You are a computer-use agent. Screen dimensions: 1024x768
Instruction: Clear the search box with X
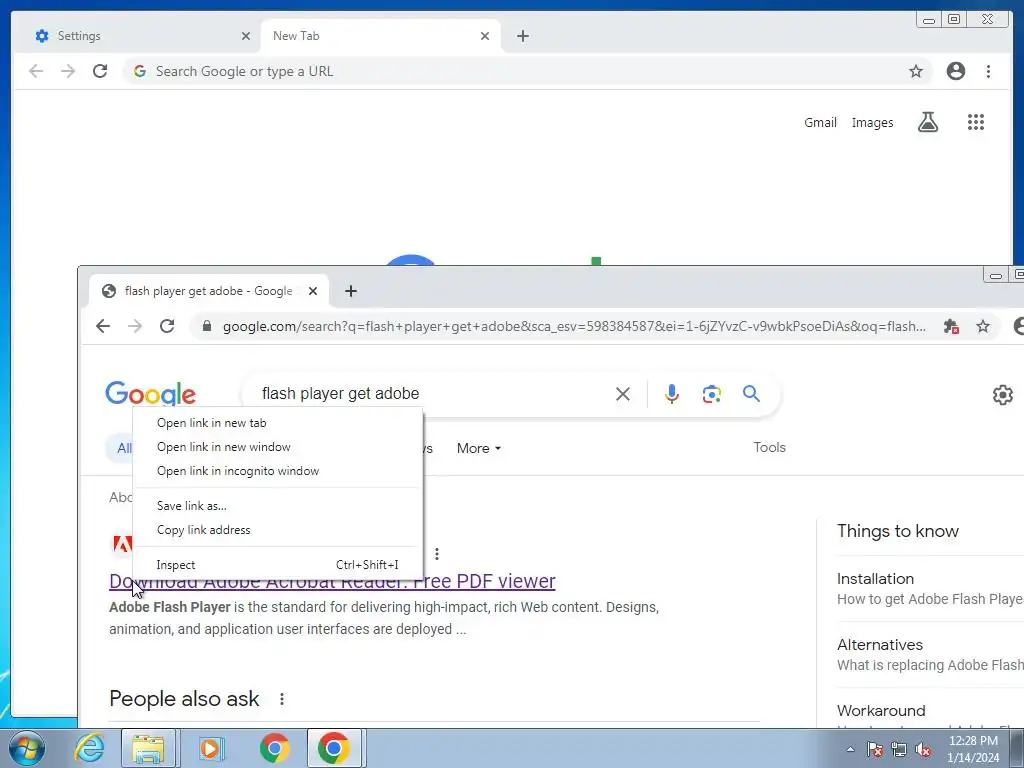(623, 394)
